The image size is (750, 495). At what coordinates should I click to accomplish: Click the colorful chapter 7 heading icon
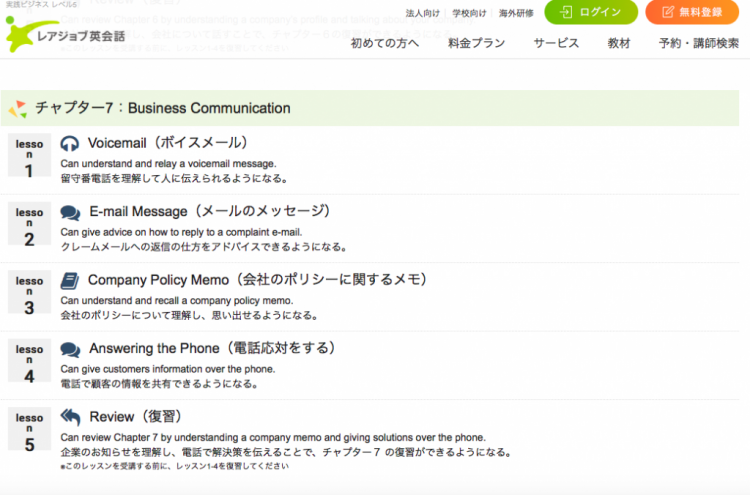(18, 108)
